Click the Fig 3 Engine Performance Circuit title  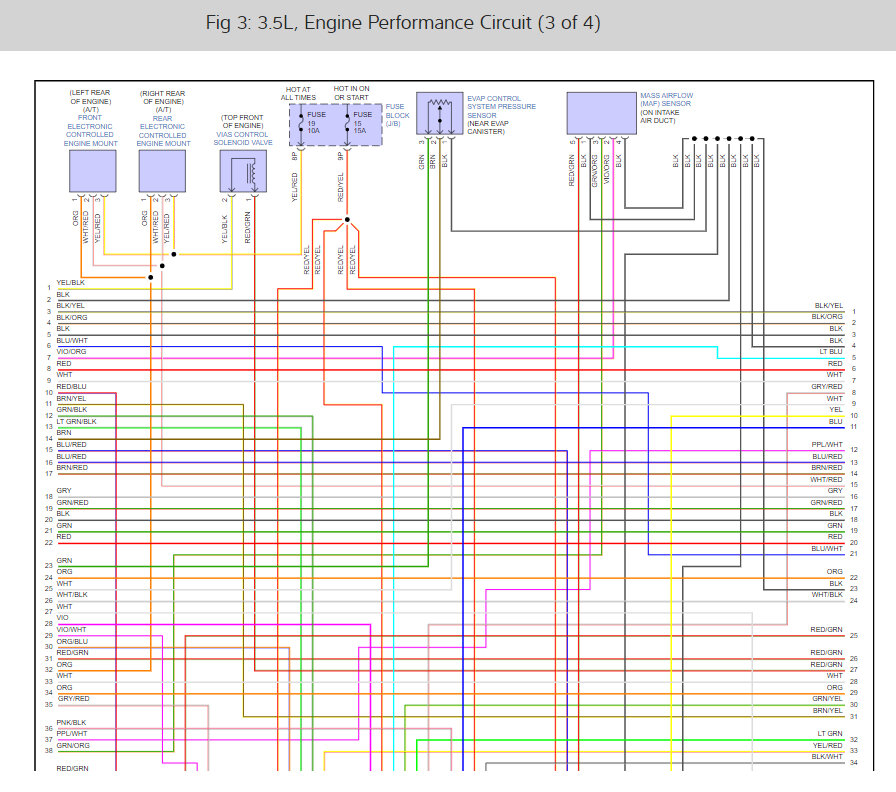pos(403,23)
